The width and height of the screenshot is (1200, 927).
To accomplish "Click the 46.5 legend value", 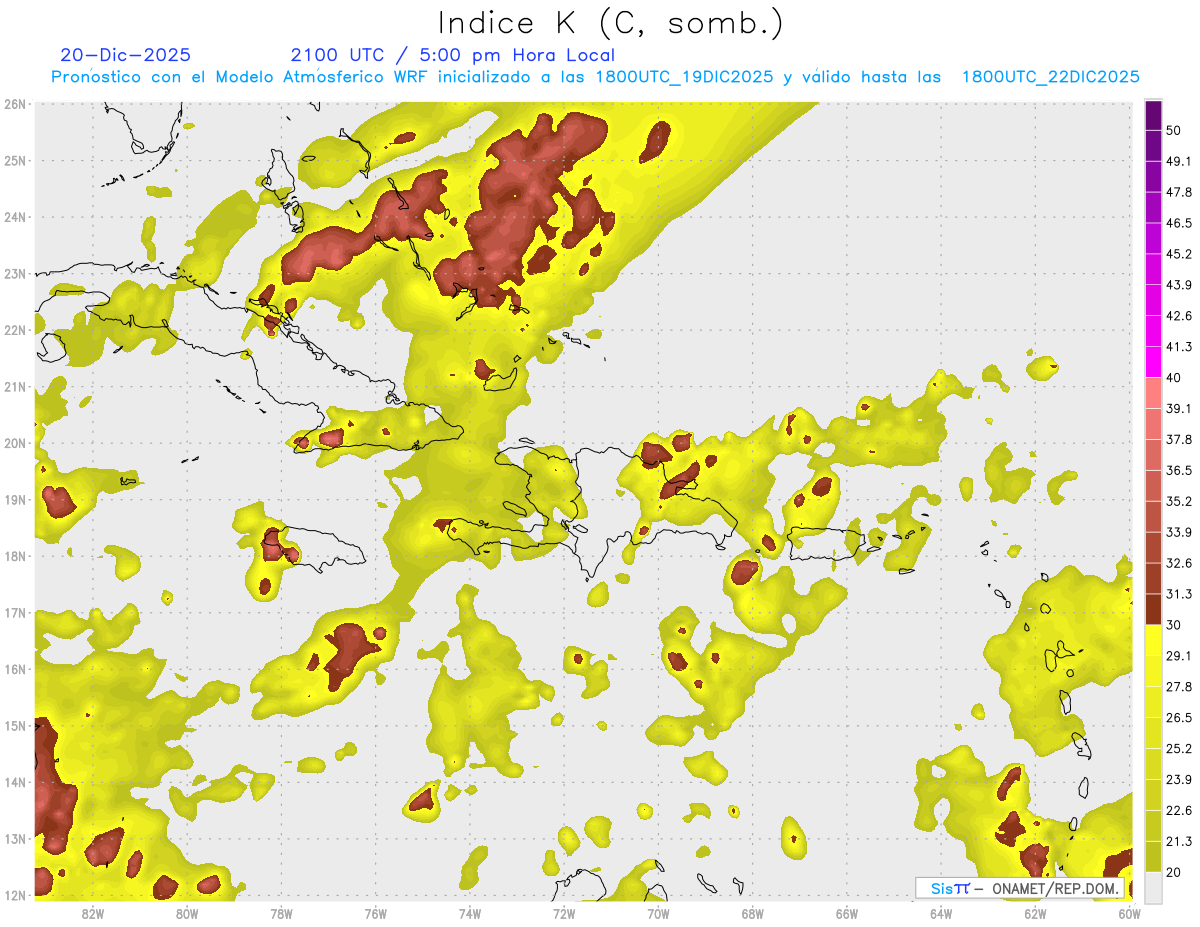I will pyautogui.click(x=1179, y=223).
